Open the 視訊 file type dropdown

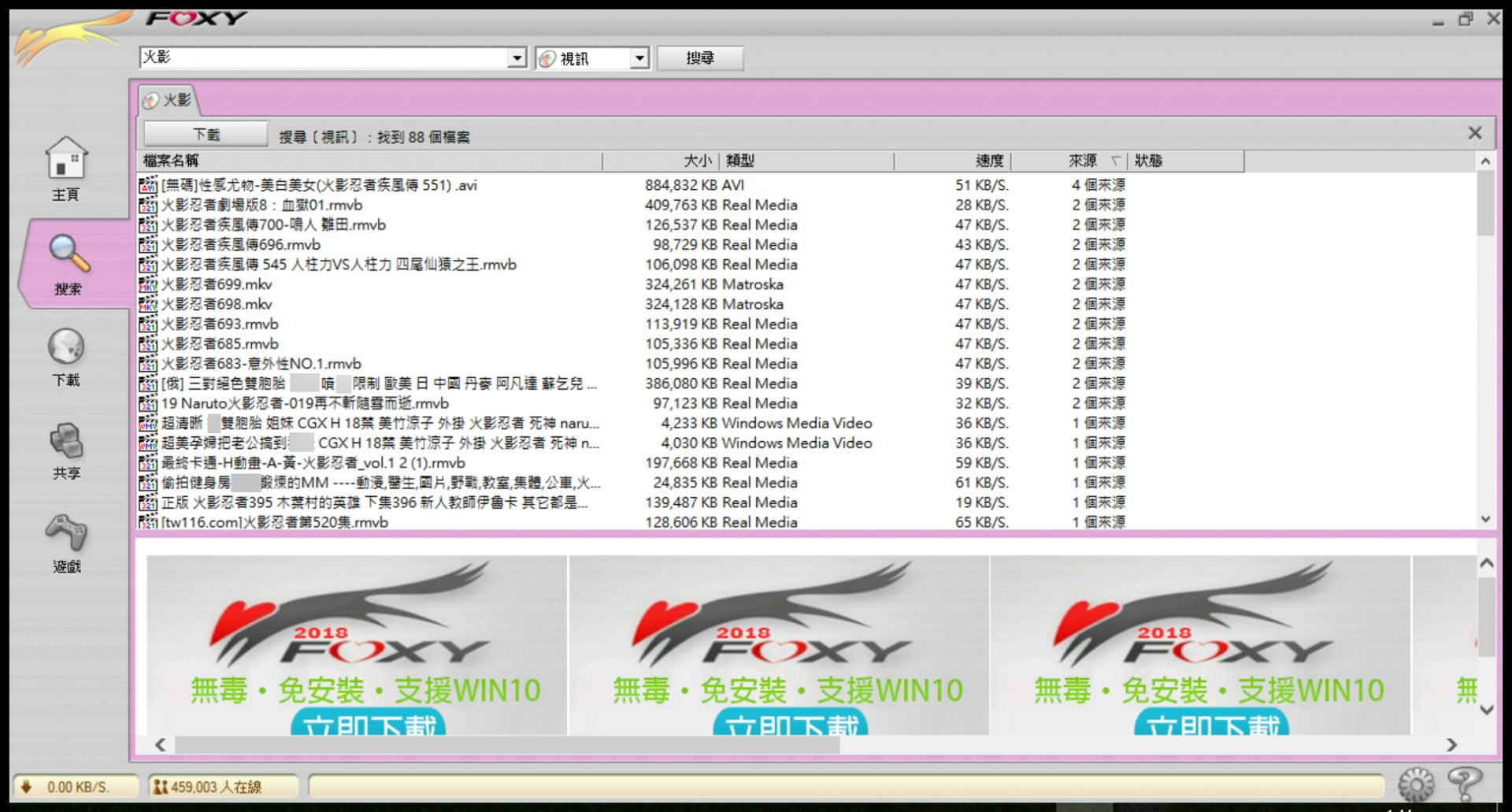(639, 58)
